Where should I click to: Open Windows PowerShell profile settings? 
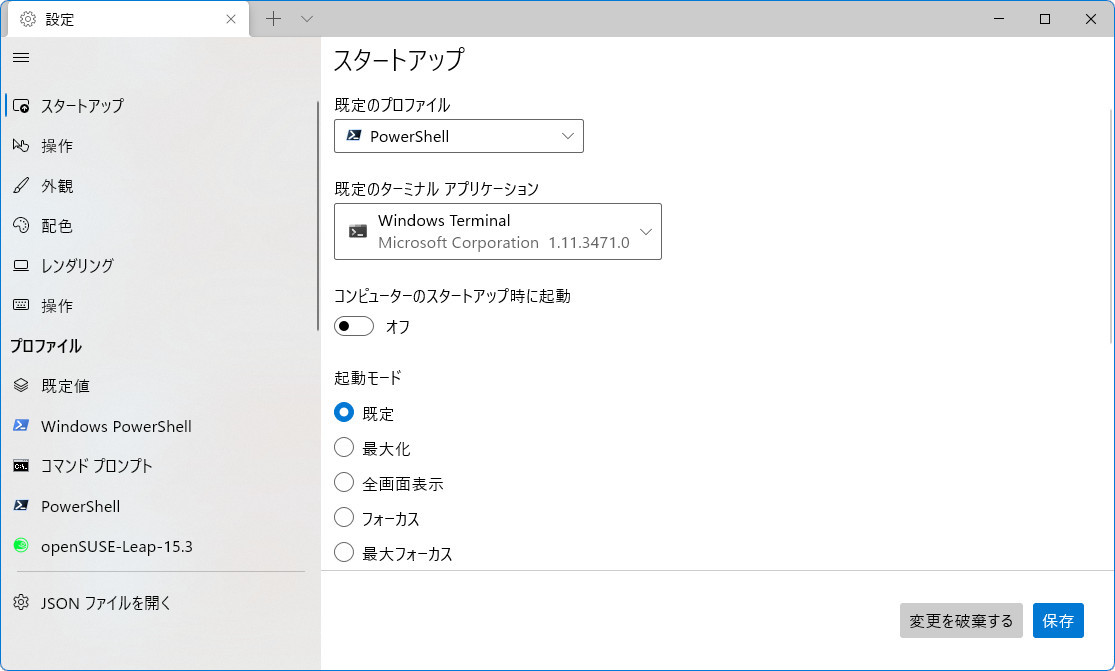(159, 425)
